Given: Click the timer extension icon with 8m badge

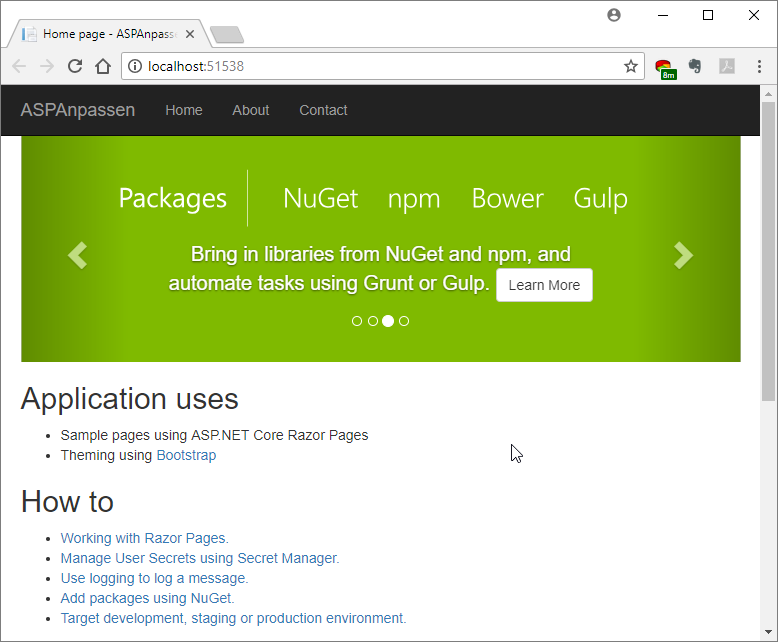Looking at the screenshot, I should point(664,68).
